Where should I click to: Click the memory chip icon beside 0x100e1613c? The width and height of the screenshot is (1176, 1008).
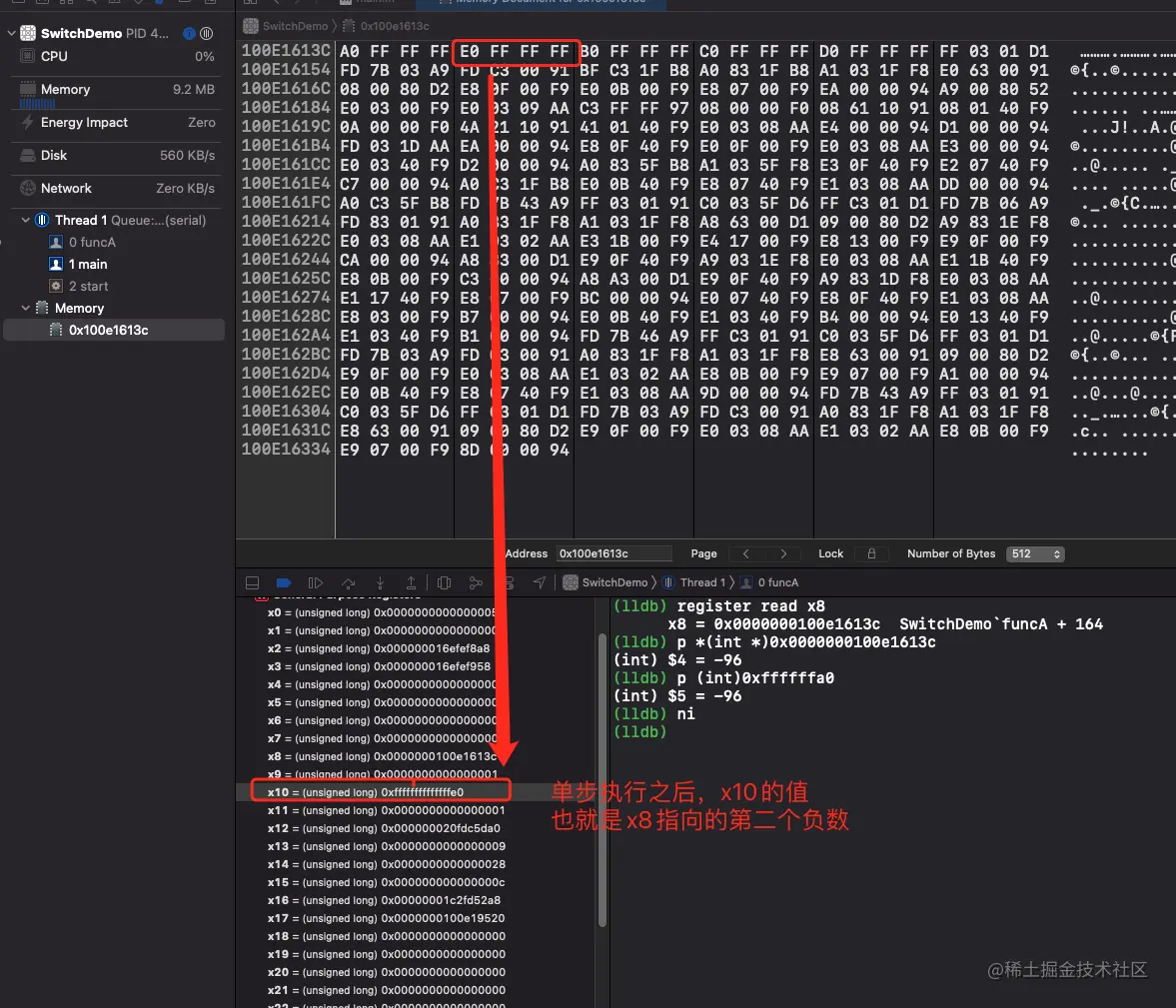click(x=56, y=330)
